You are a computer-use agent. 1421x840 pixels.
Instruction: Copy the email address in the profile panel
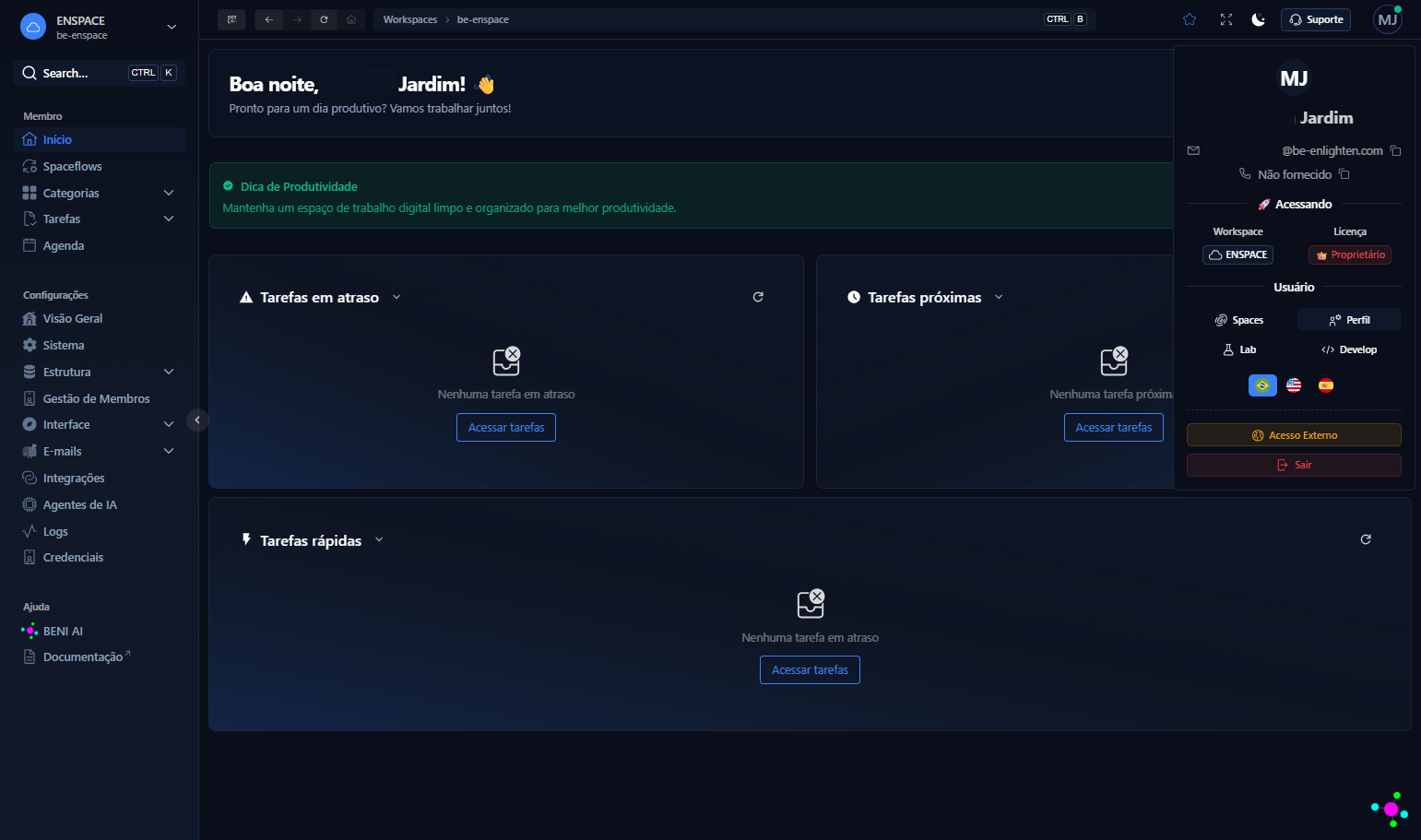[x=1395, y=150]
